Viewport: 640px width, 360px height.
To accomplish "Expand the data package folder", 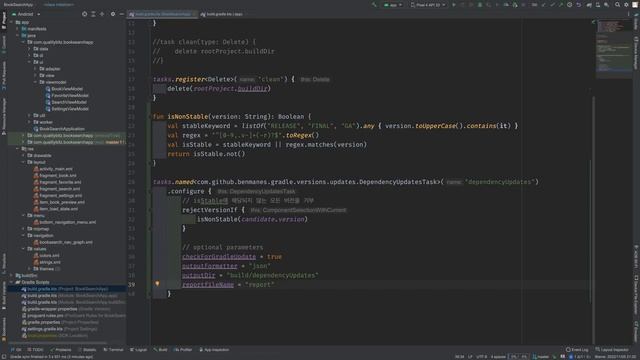I will pos(29,49).
